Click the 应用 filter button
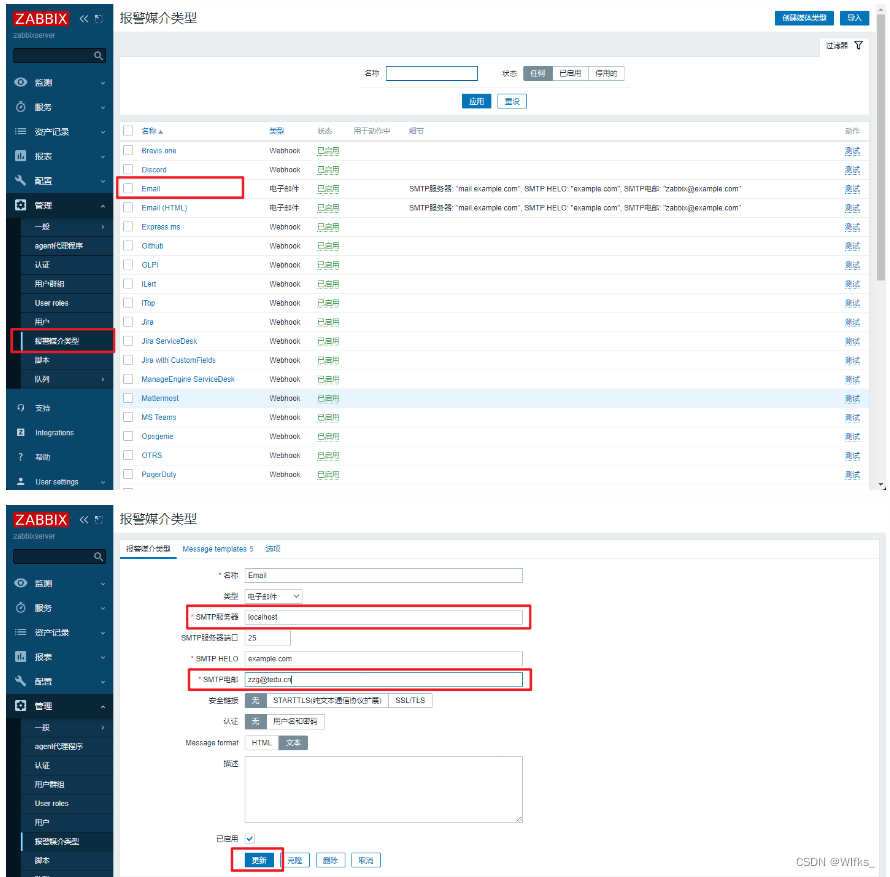 pos(476,101)
